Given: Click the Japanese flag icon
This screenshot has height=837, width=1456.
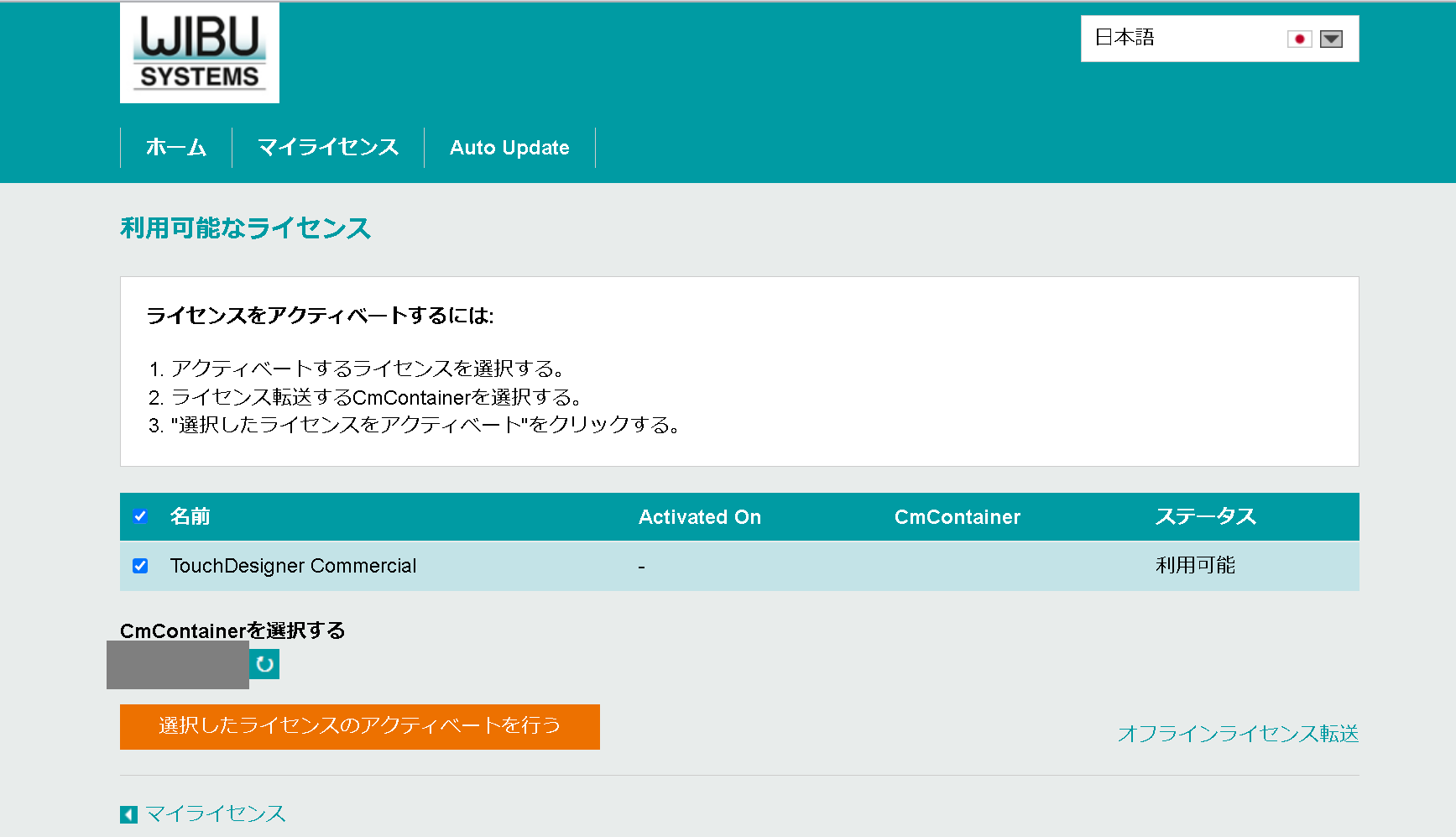Looking at the screenshot, I should tap(1299, 39).
